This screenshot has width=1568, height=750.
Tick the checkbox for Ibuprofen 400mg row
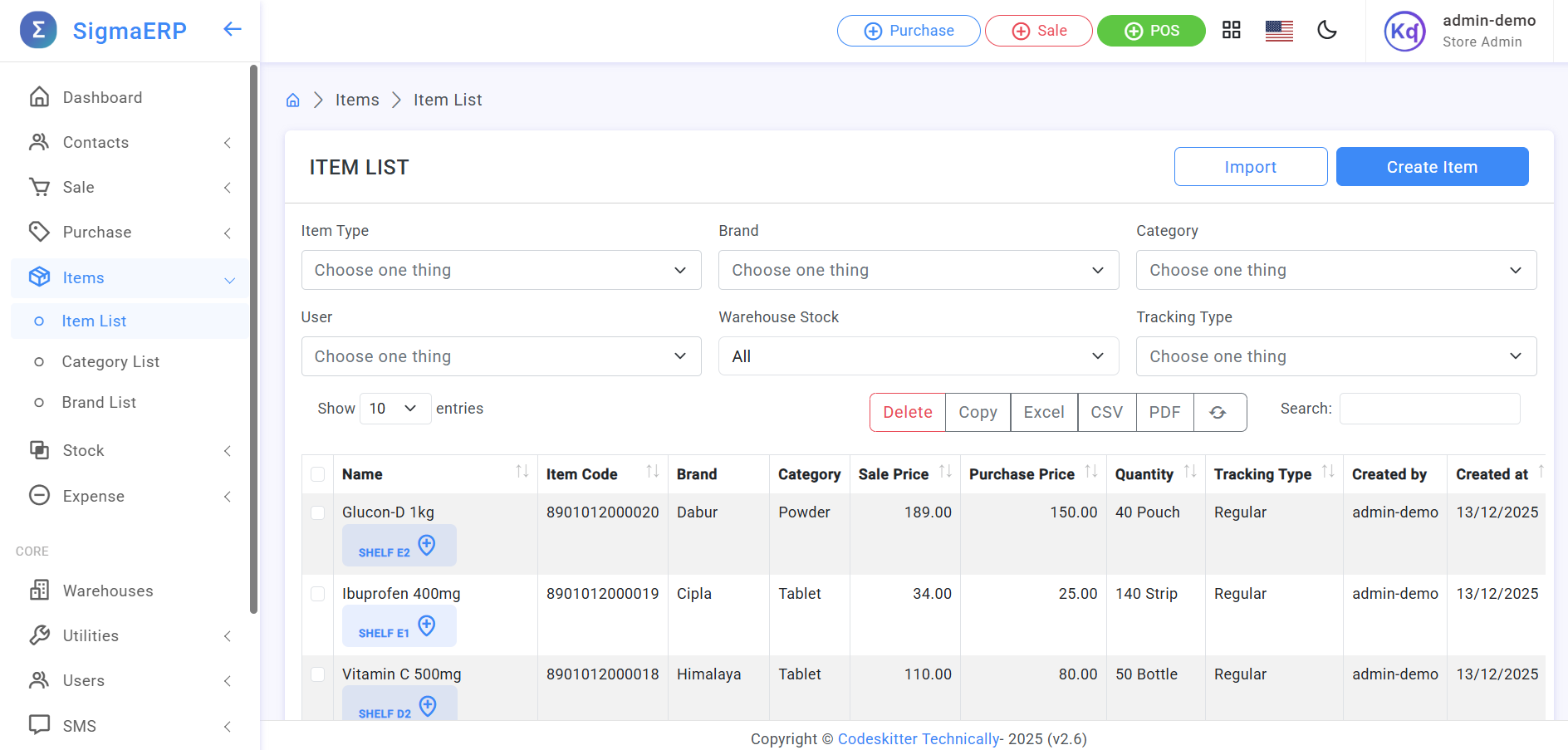tap(318, 594)
